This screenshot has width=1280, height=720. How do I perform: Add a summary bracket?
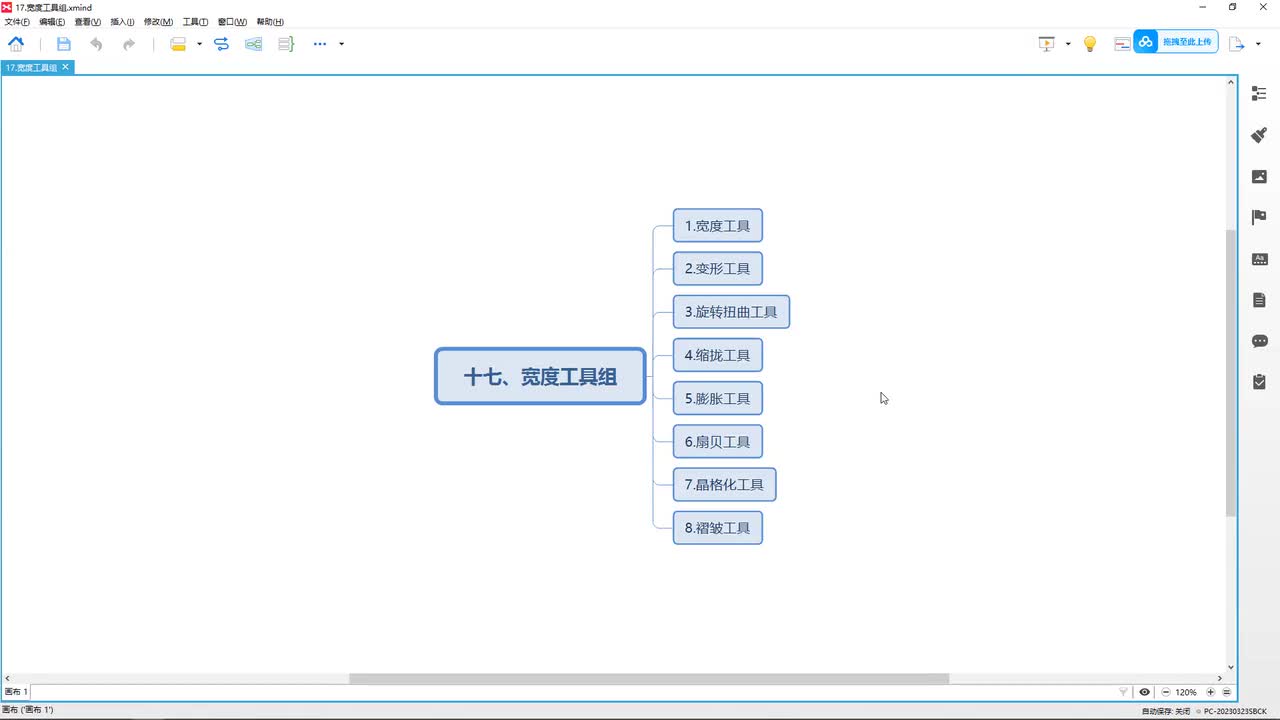pos(286,44)
